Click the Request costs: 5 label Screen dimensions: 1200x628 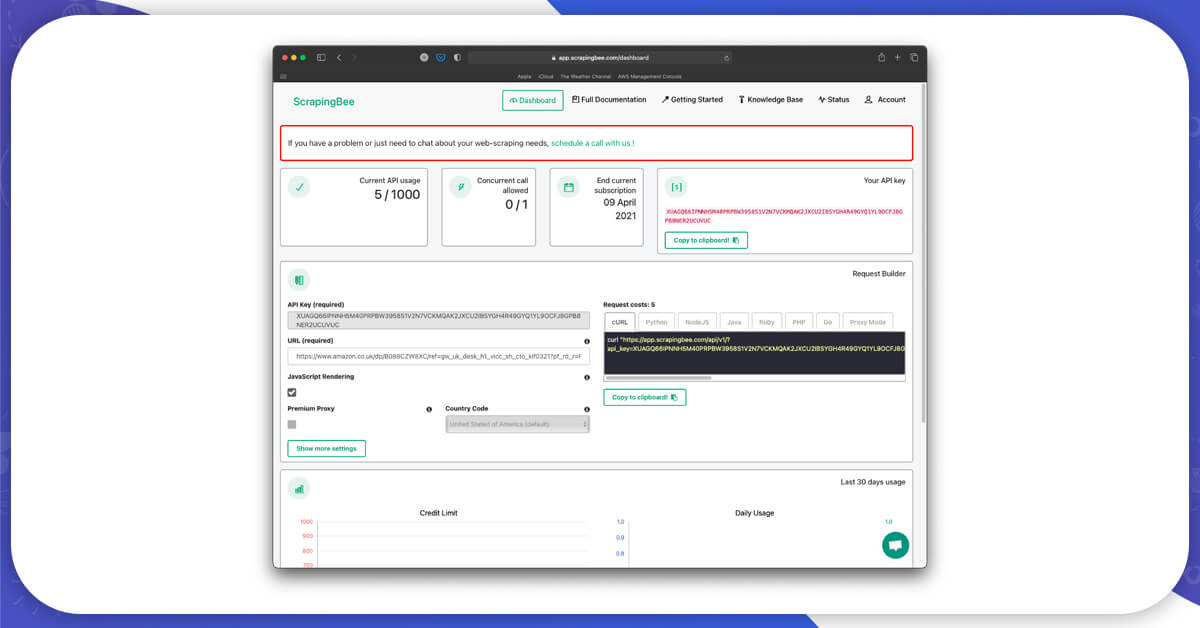[629, 304]
